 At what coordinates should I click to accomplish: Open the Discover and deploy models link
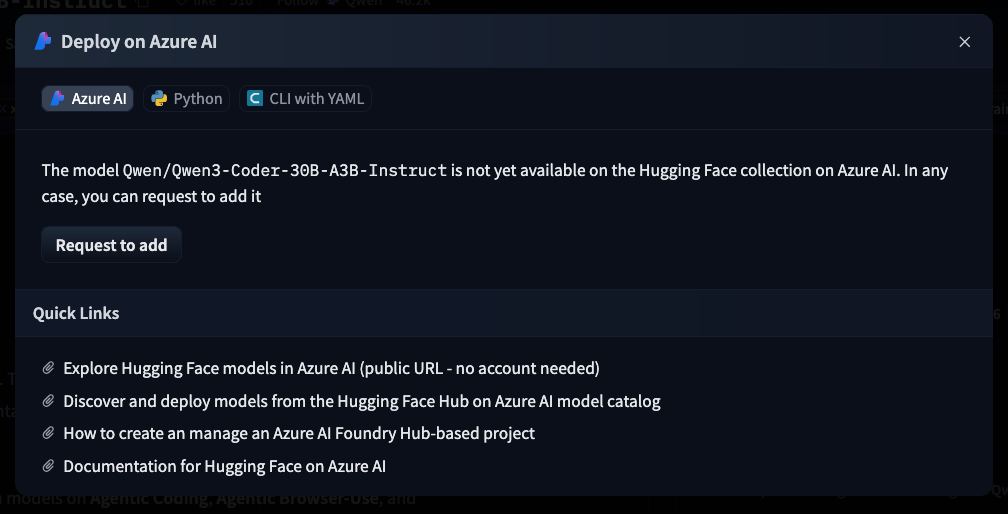361,401
